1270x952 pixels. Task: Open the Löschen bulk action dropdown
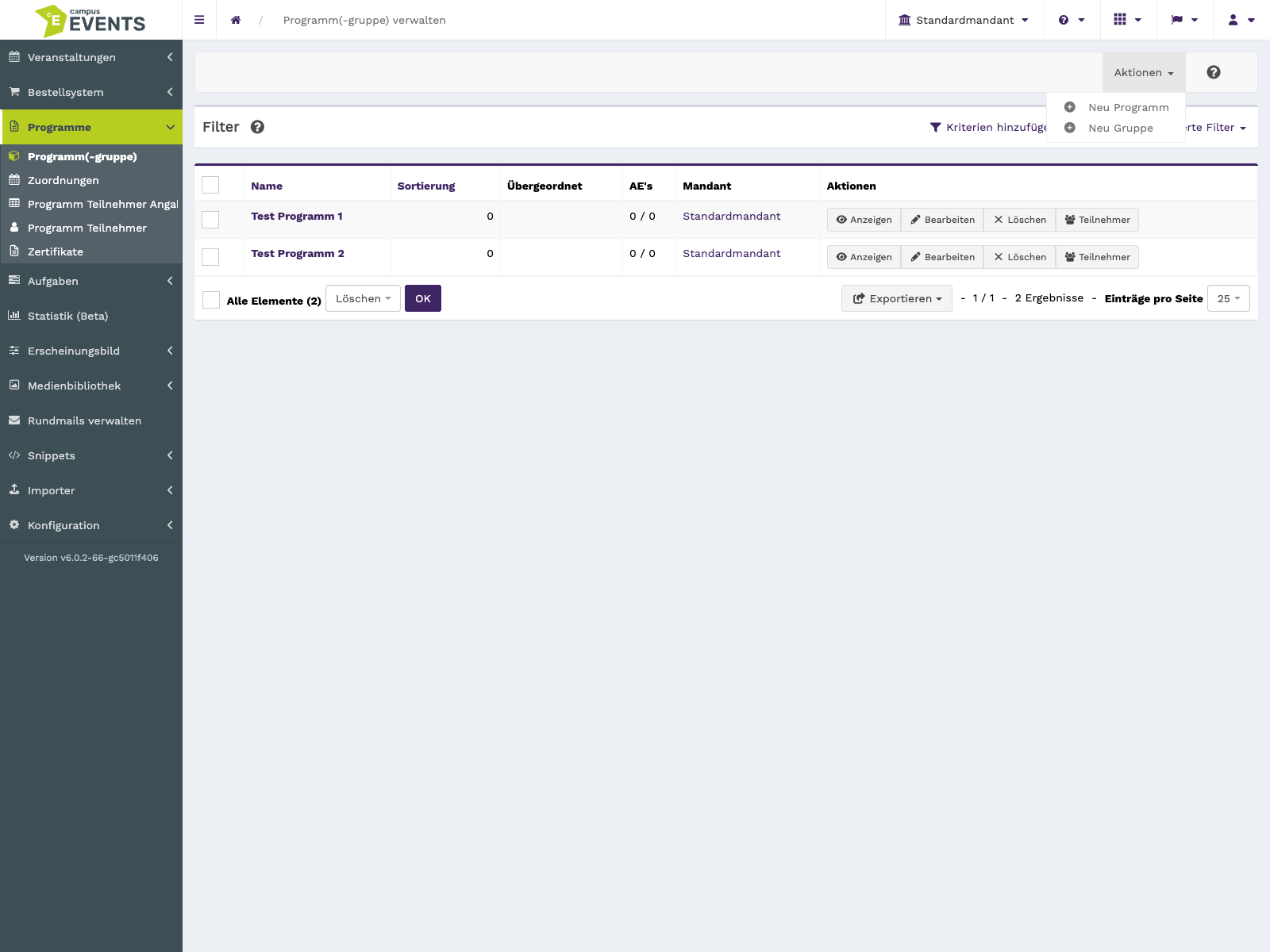363,298
